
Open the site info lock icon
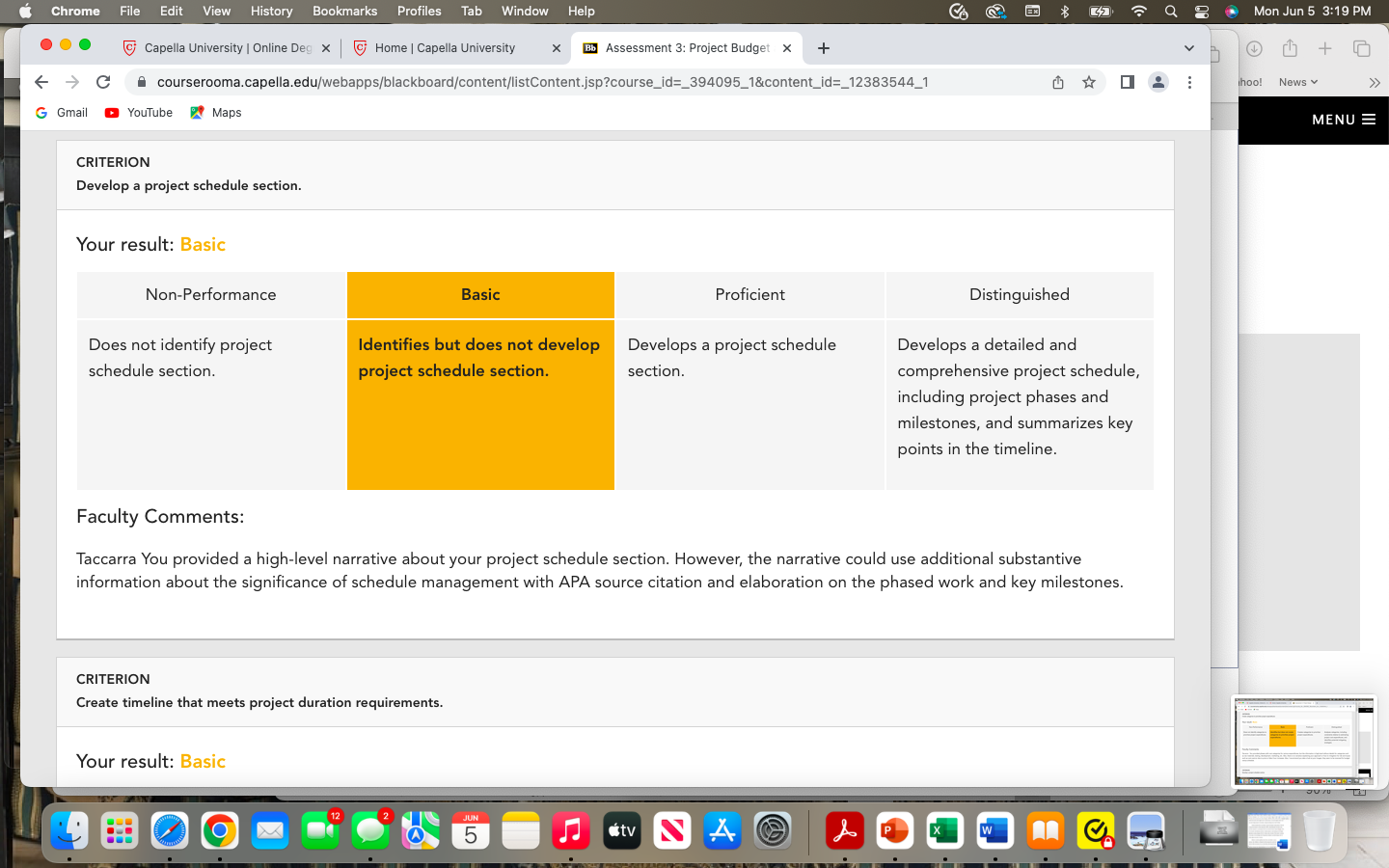[141, 82]
